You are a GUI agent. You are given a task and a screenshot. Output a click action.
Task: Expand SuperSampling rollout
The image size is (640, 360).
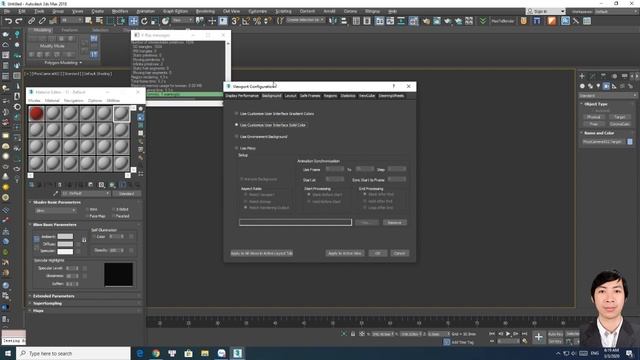point(47,303)
